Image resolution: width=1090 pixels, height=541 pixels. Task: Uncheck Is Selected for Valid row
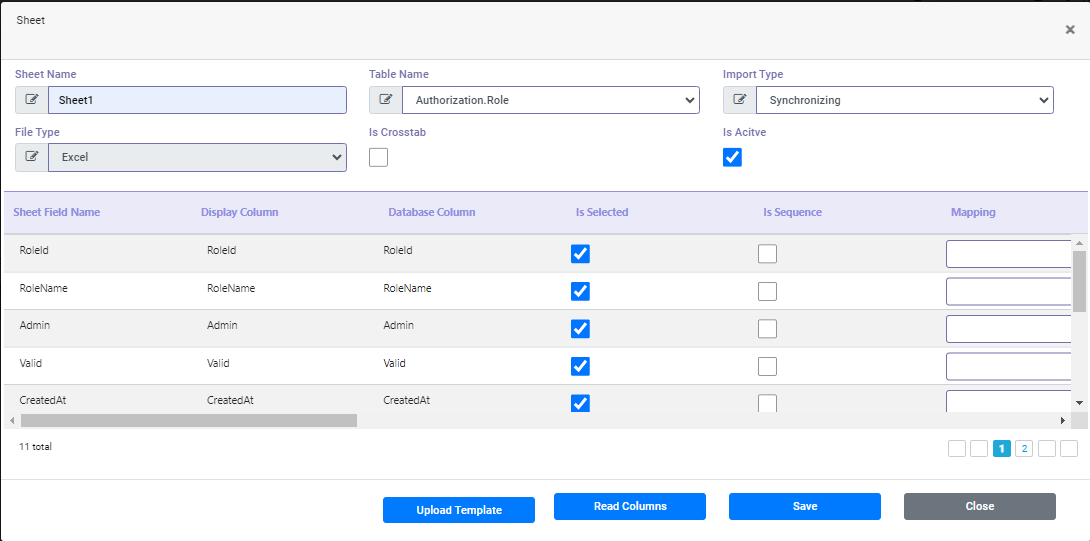click(x=580, y=366)
